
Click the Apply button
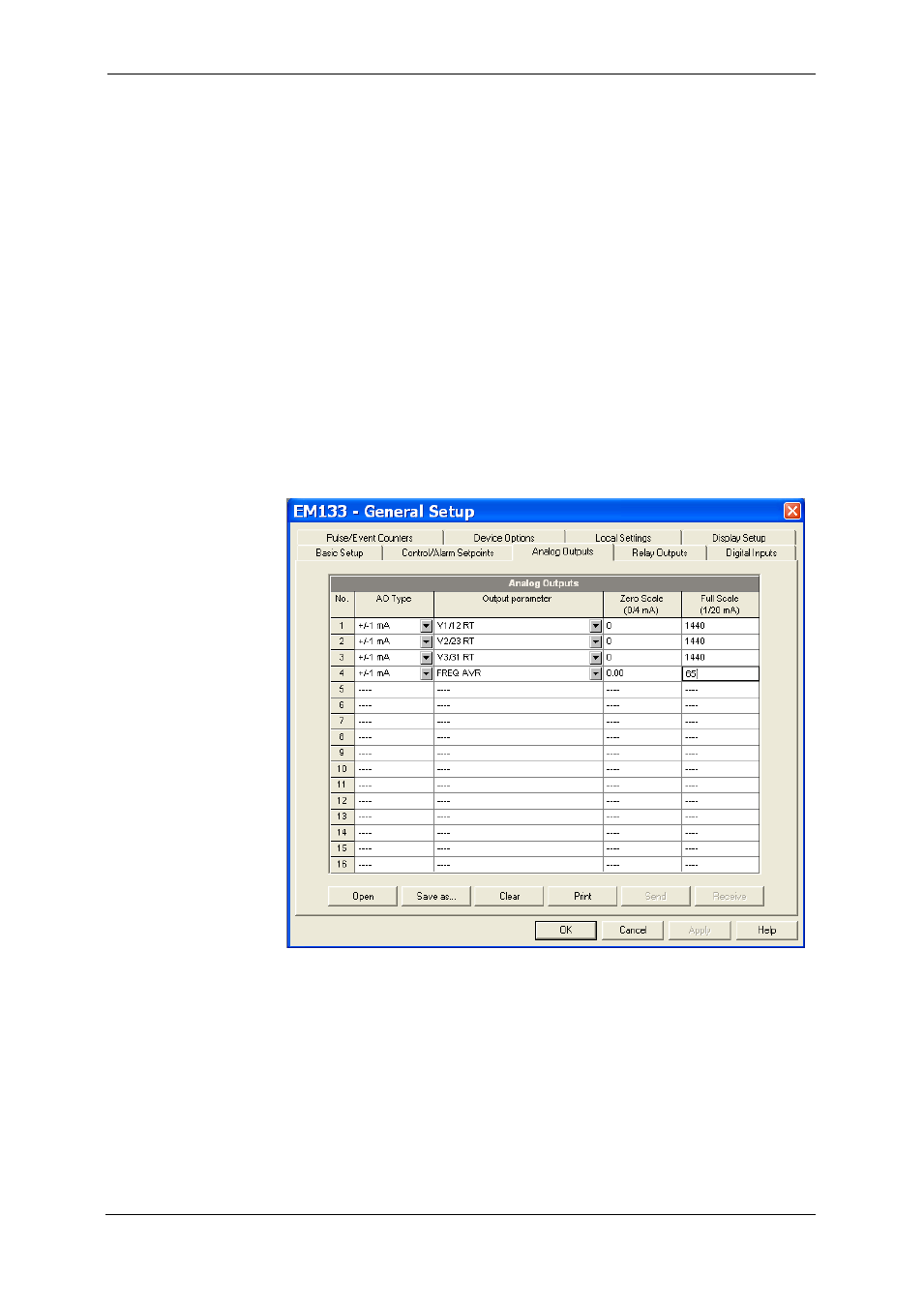(700, 931)
